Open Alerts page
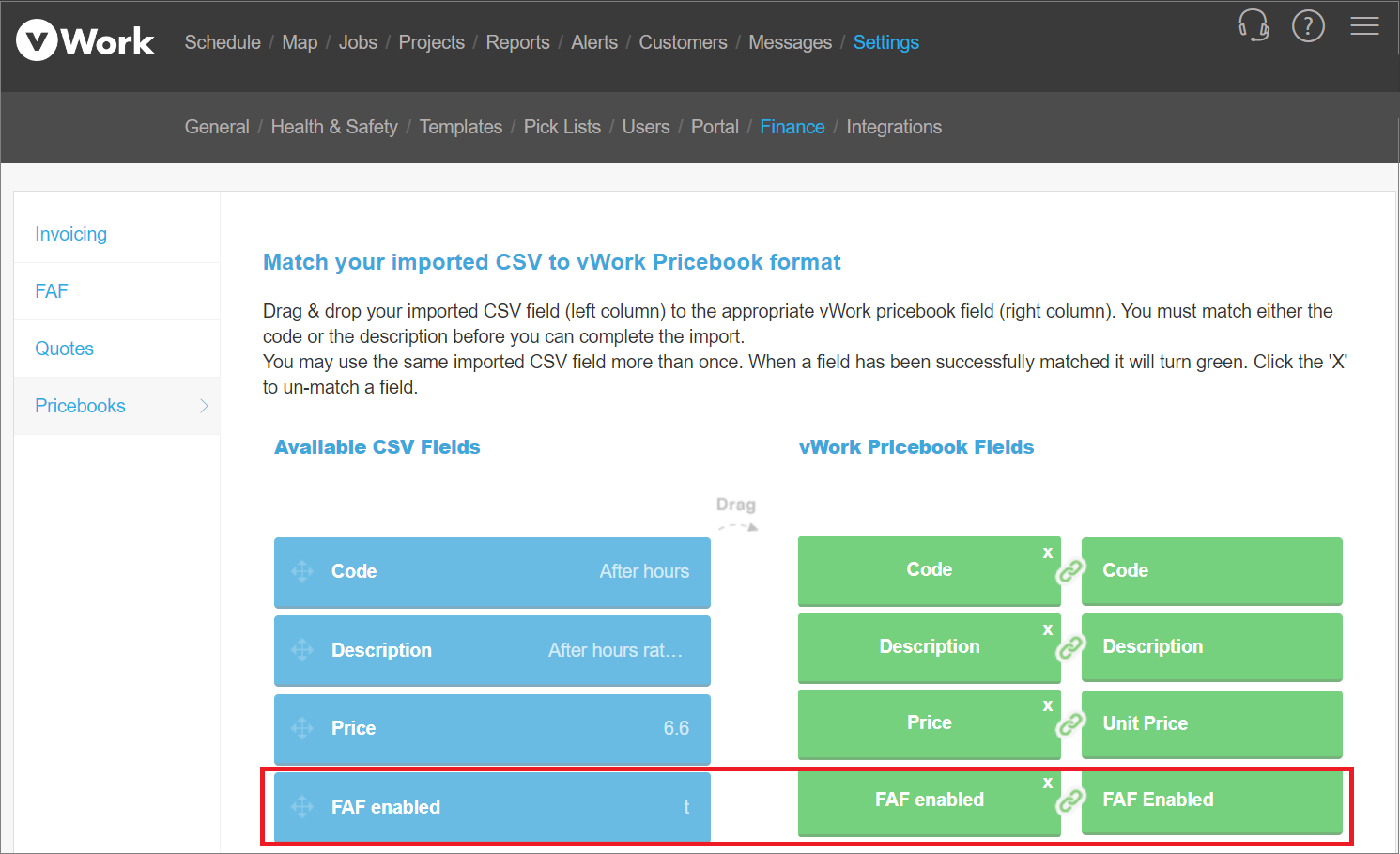1400x854 pixels. point(594,42)
